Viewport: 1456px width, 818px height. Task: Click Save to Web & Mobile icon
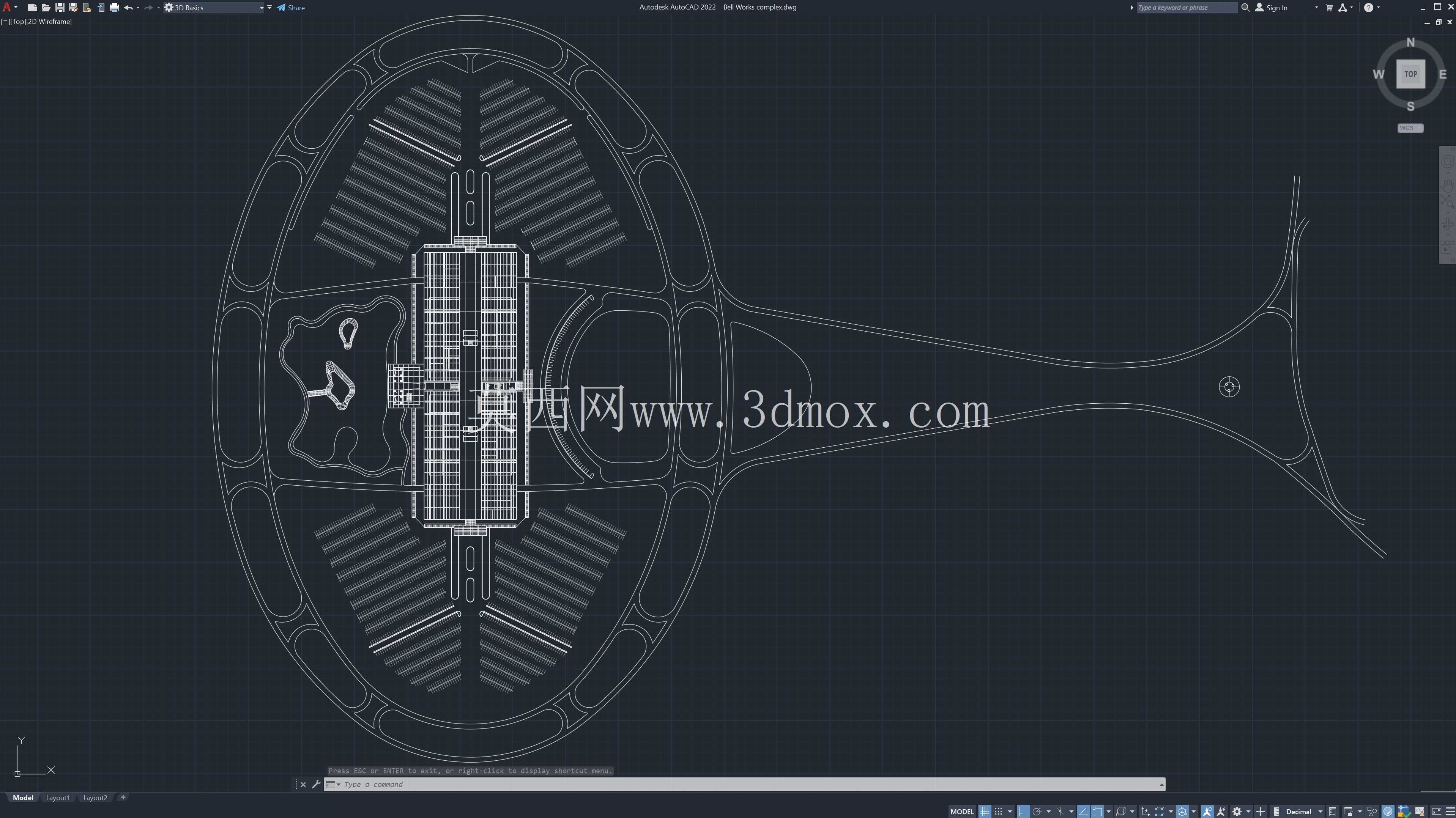click(101, 8)
